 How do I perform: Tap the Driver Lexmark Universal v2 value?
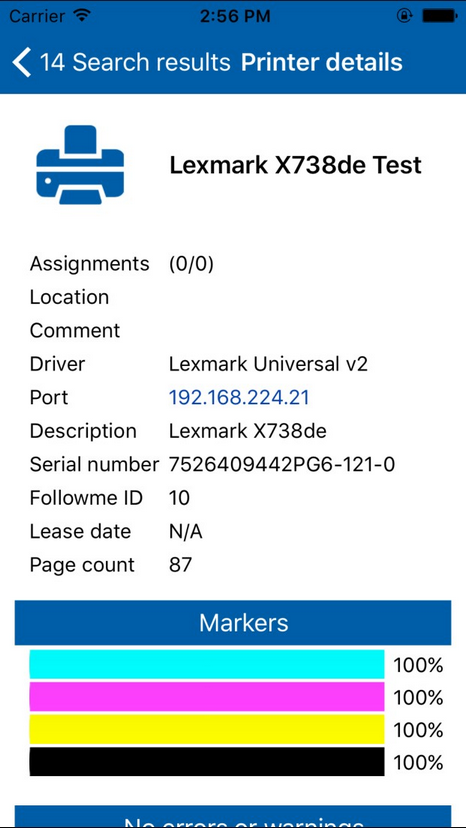[x=268, y=364]
